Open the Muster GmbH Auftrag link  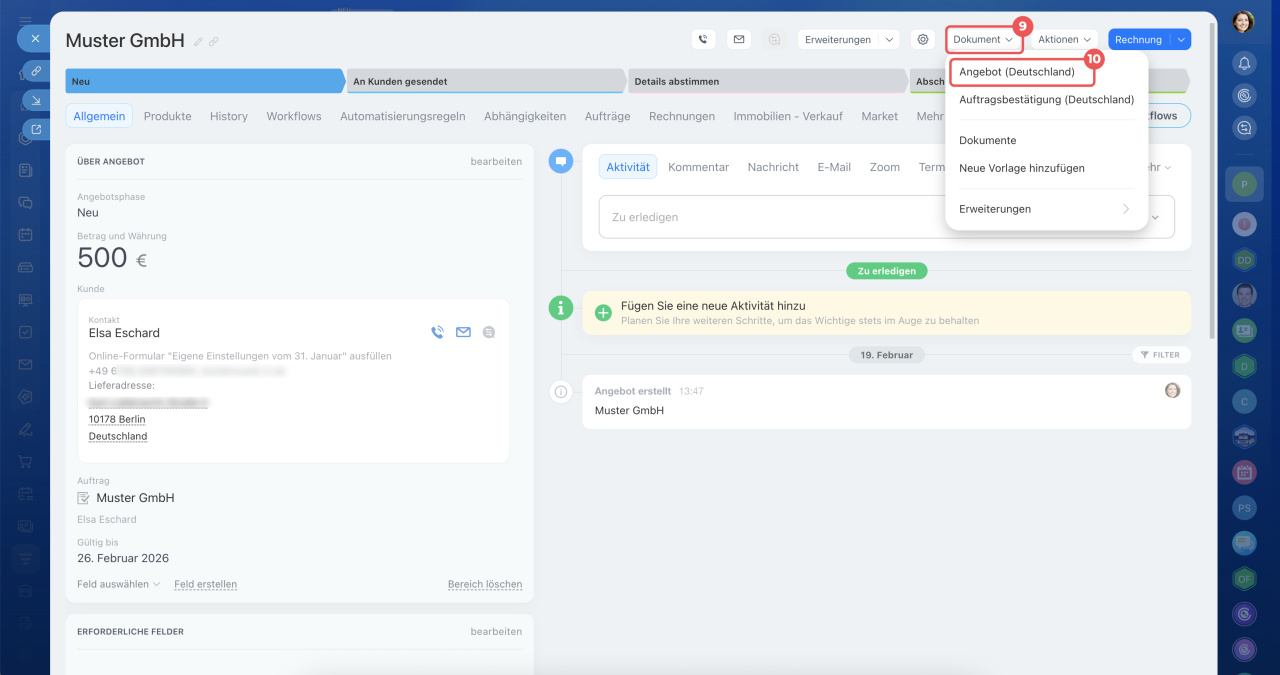135,498
